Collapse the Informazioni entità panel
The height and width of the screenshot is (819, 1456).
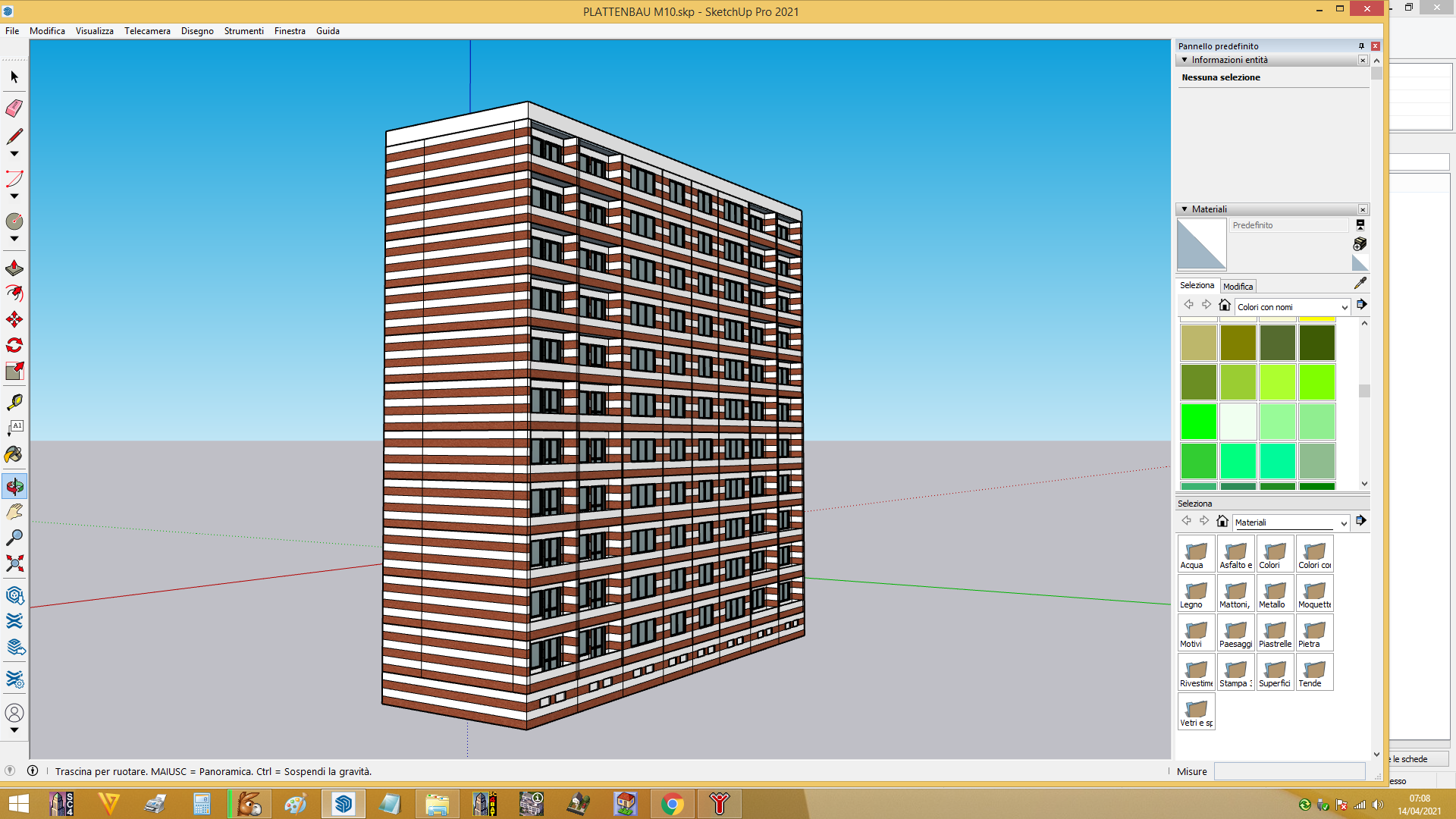1185,60
